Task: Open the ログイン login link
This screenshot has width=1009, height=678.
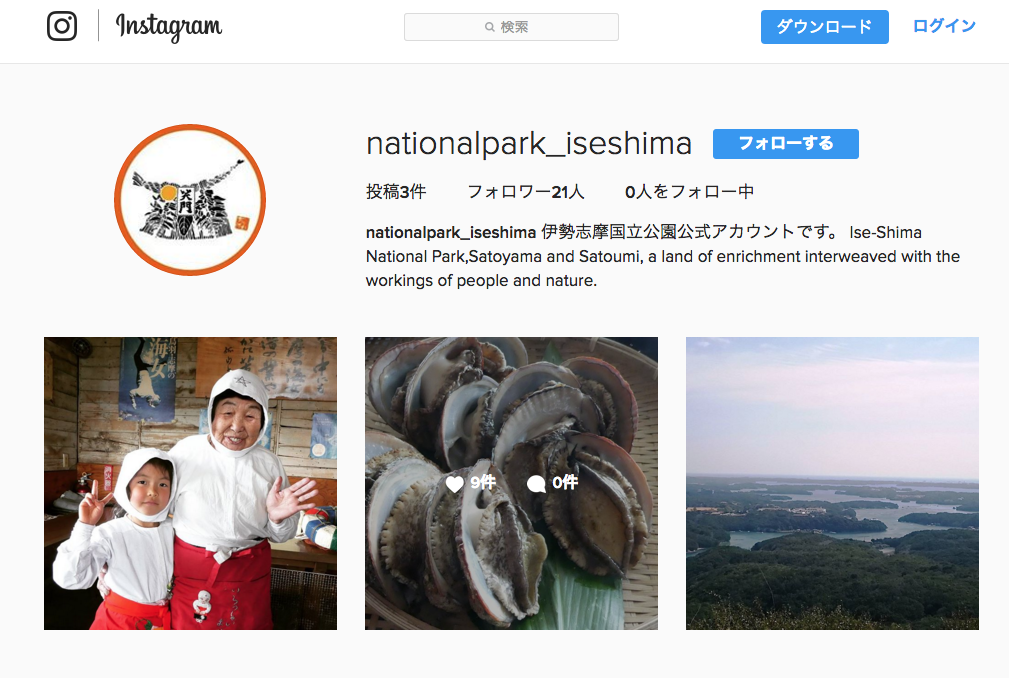Action: (x=944, y=26)
